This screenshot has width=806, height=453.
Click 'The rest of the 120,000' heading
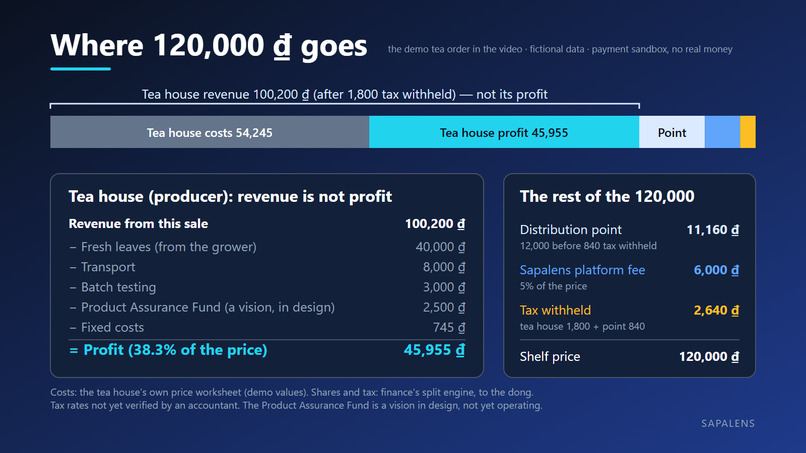pyautogui.click(x=607, y=196)
